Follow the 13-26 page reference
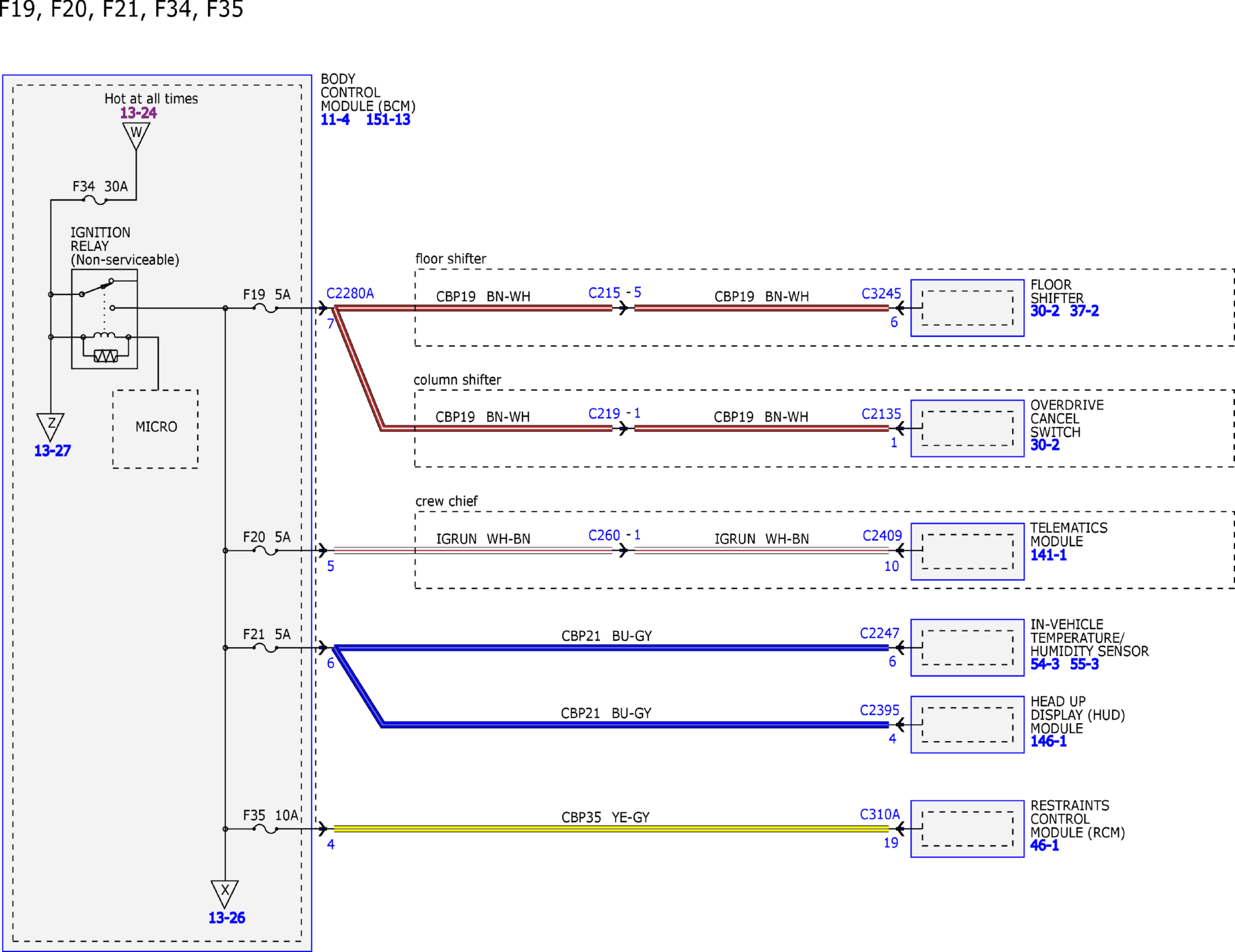Screen dimensions: 1235x952 coord(227,918)
